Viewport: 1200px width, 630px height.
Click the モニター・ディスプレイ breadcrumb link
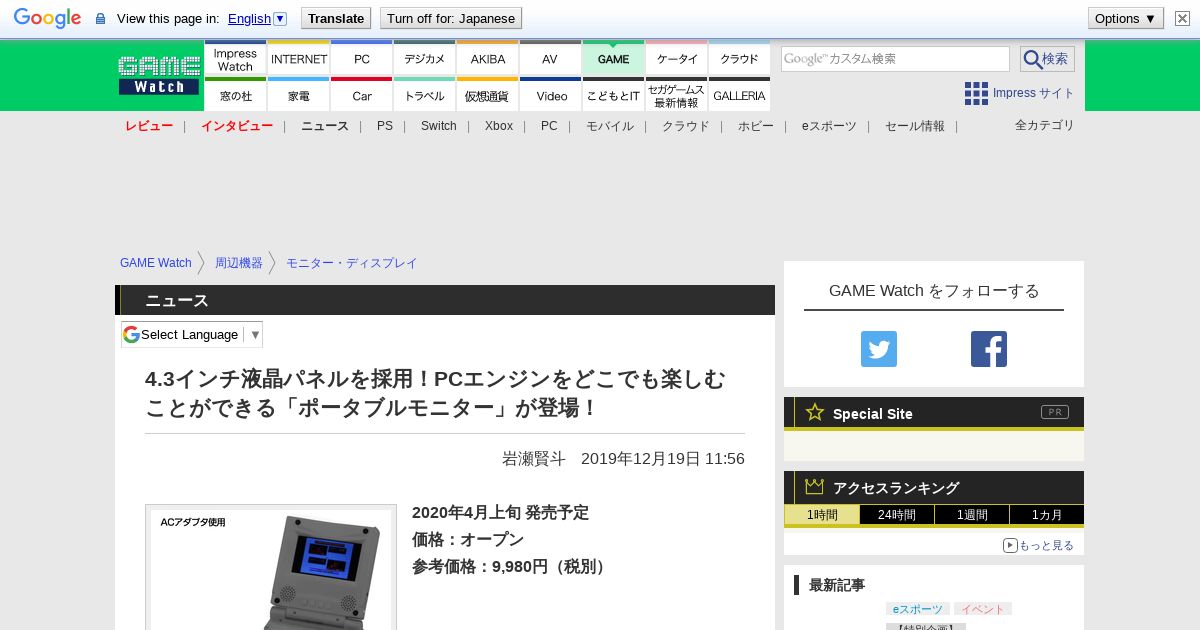[352, 263]
